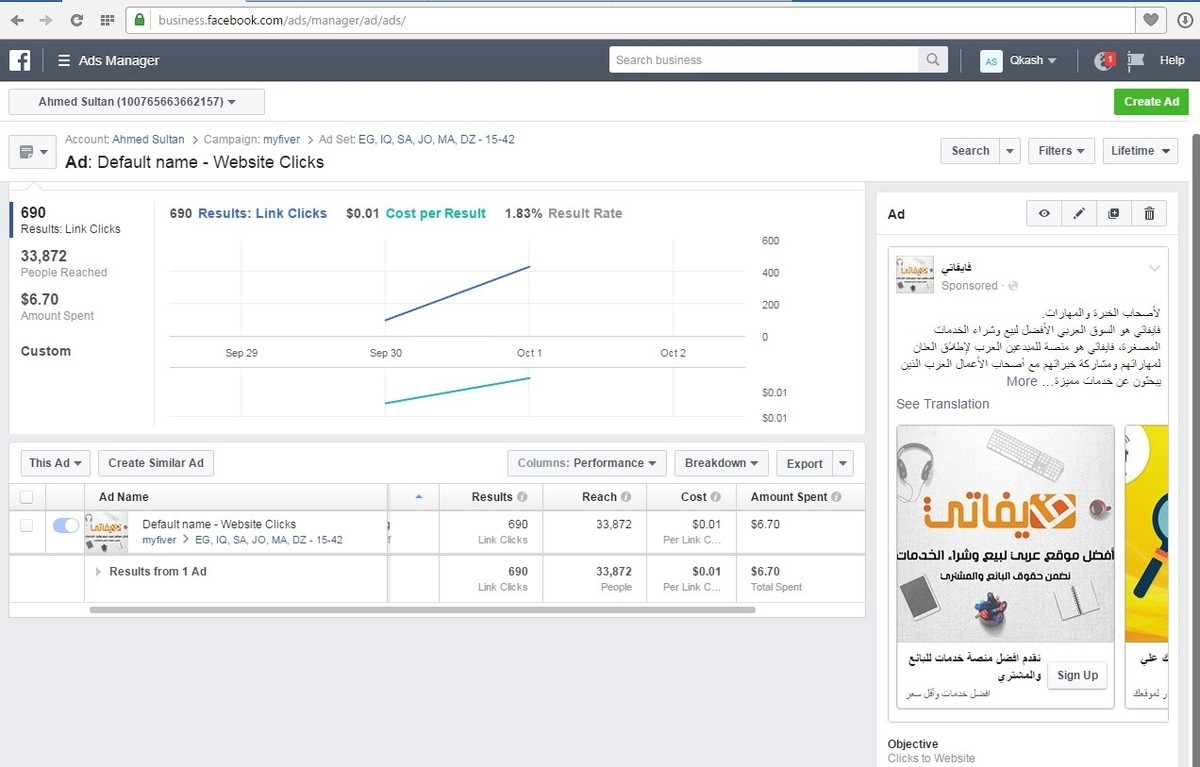Click the main carousel image in ad preview
The width and height of the screenshot is (1200, 767).
click(1006, 534)
